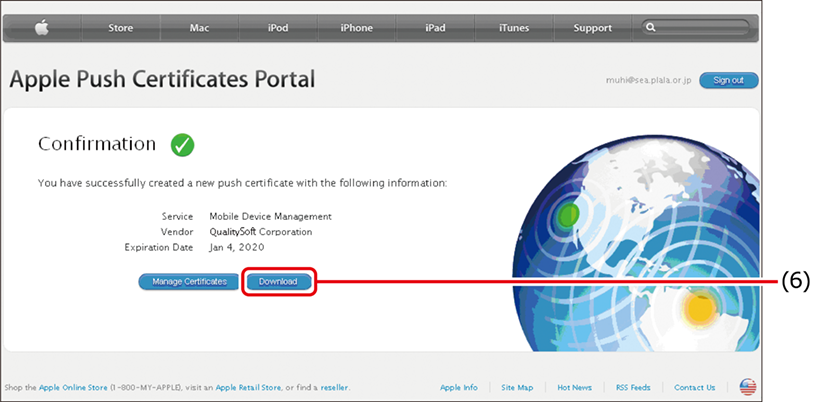This screenshot has height=402, width=813.
Task: Click the Apple Push Certificates Portal heading
Action: (162, 79)
